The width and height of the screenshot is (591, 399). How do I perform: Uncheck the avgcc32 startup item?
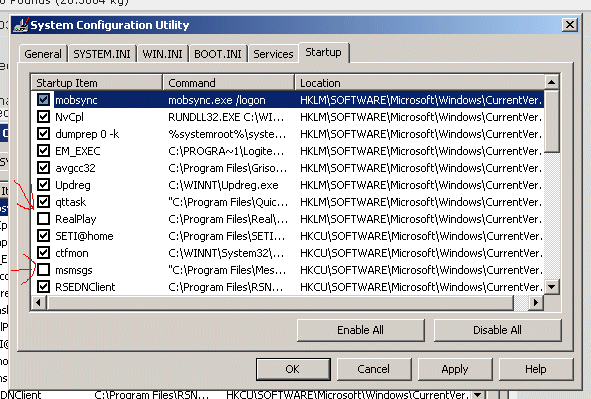point(43,168)
